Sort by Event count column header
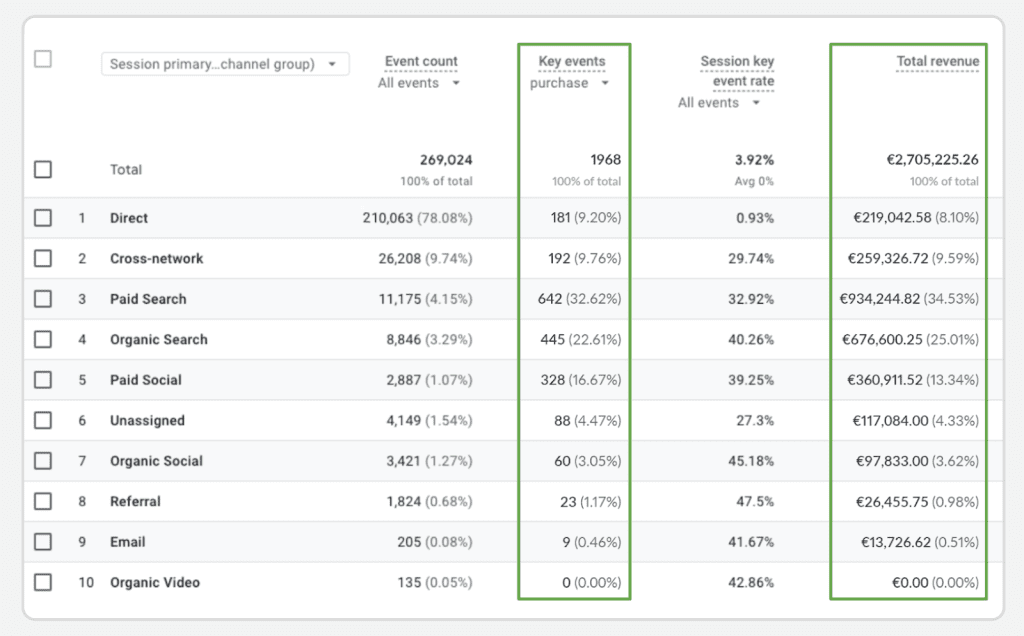This screenshot has height=636, width=1024. click(x=421, y=61)
